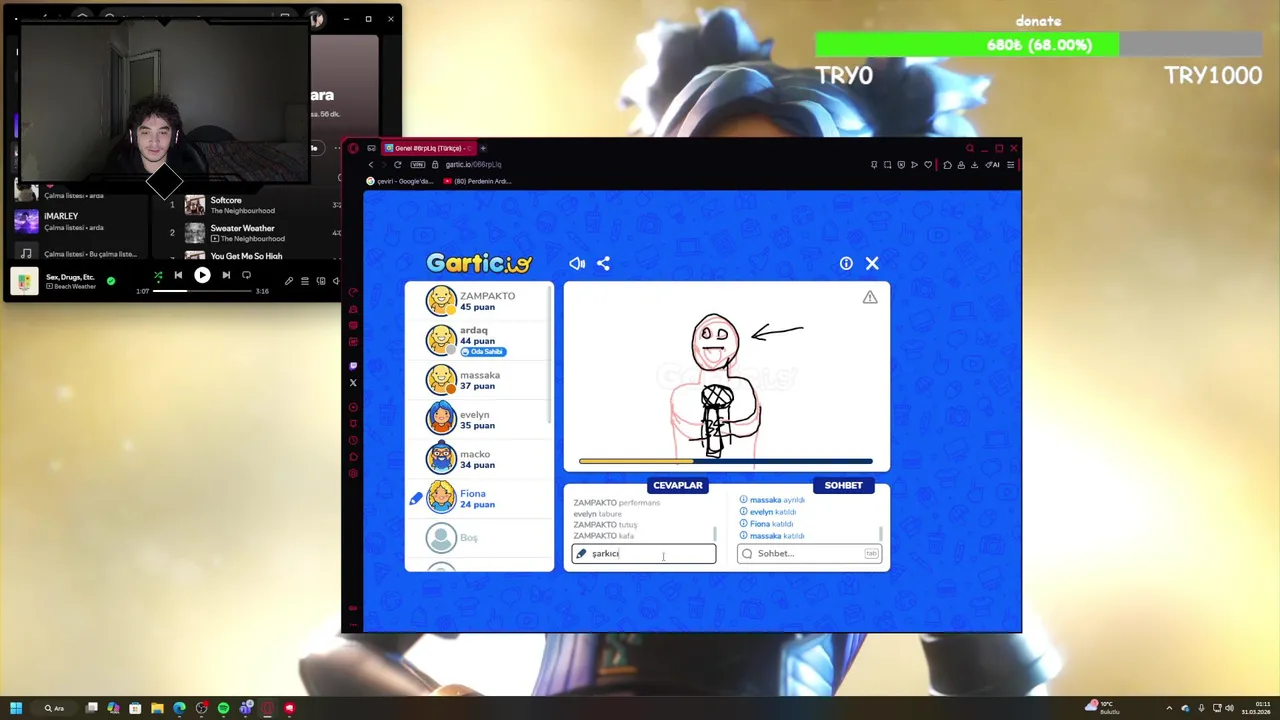Toggle repeat in Spotify

[247, 275]
